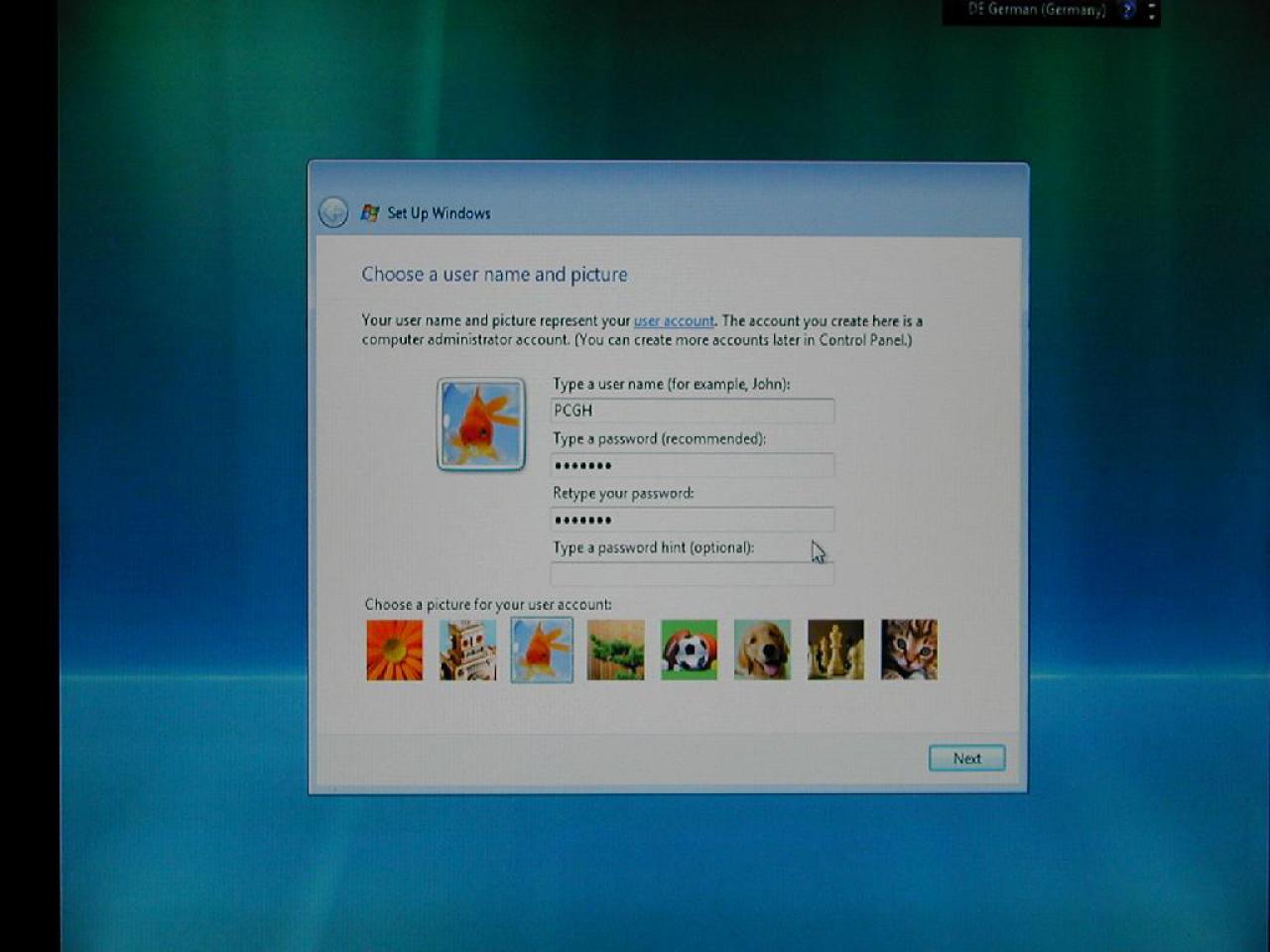Screen dimensions: 1270x952
Task: Select the bonsai tree account picture
Action: pyautogui.click(x=615, y=651)
